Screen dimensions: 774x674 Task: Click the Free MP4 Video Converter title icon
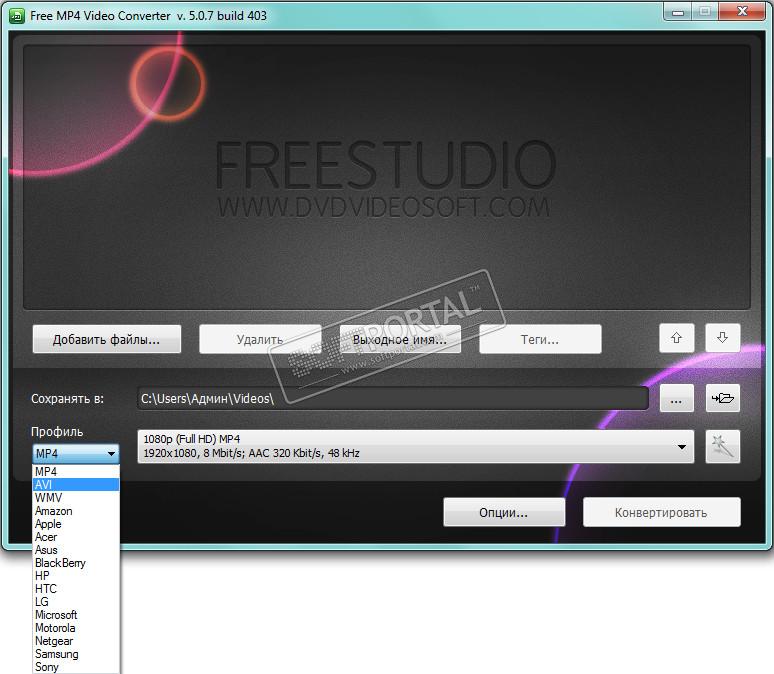point(17,16)
